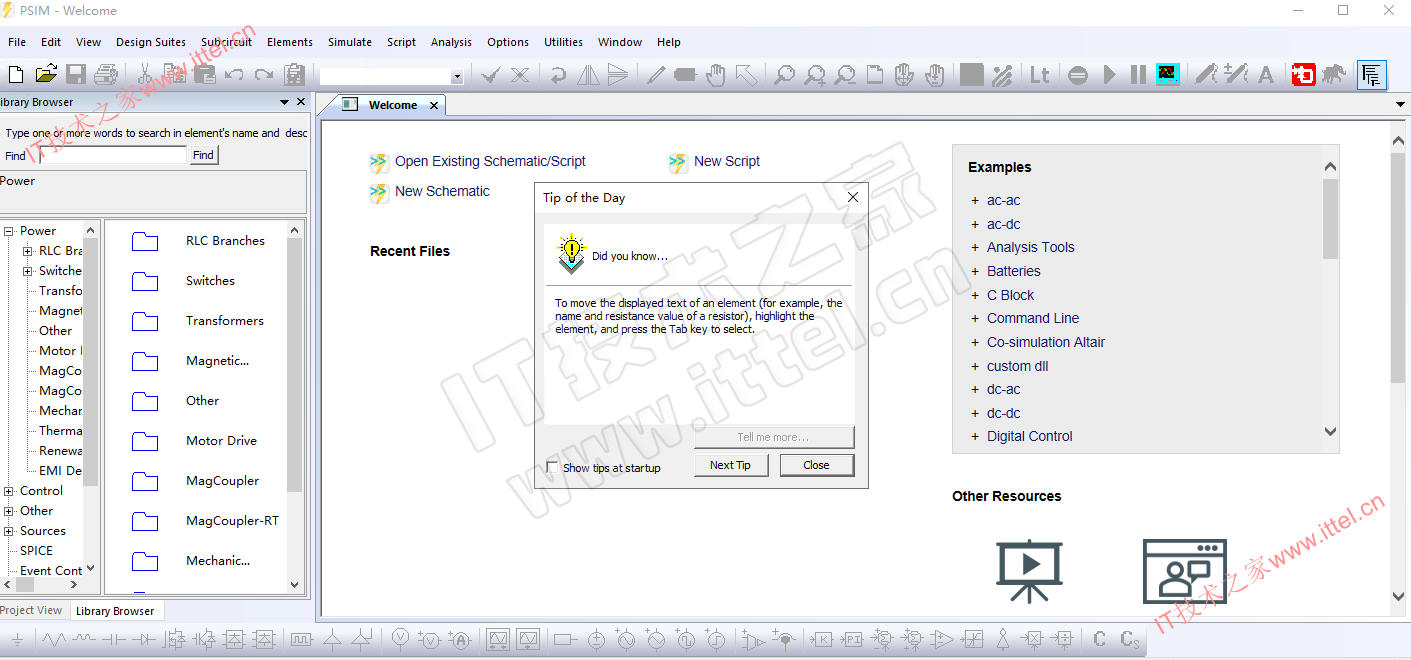Create a new file with toolbar icon
Image resolution: width=1411 pixels, height=660 pixels.
[x=16, y=75]
